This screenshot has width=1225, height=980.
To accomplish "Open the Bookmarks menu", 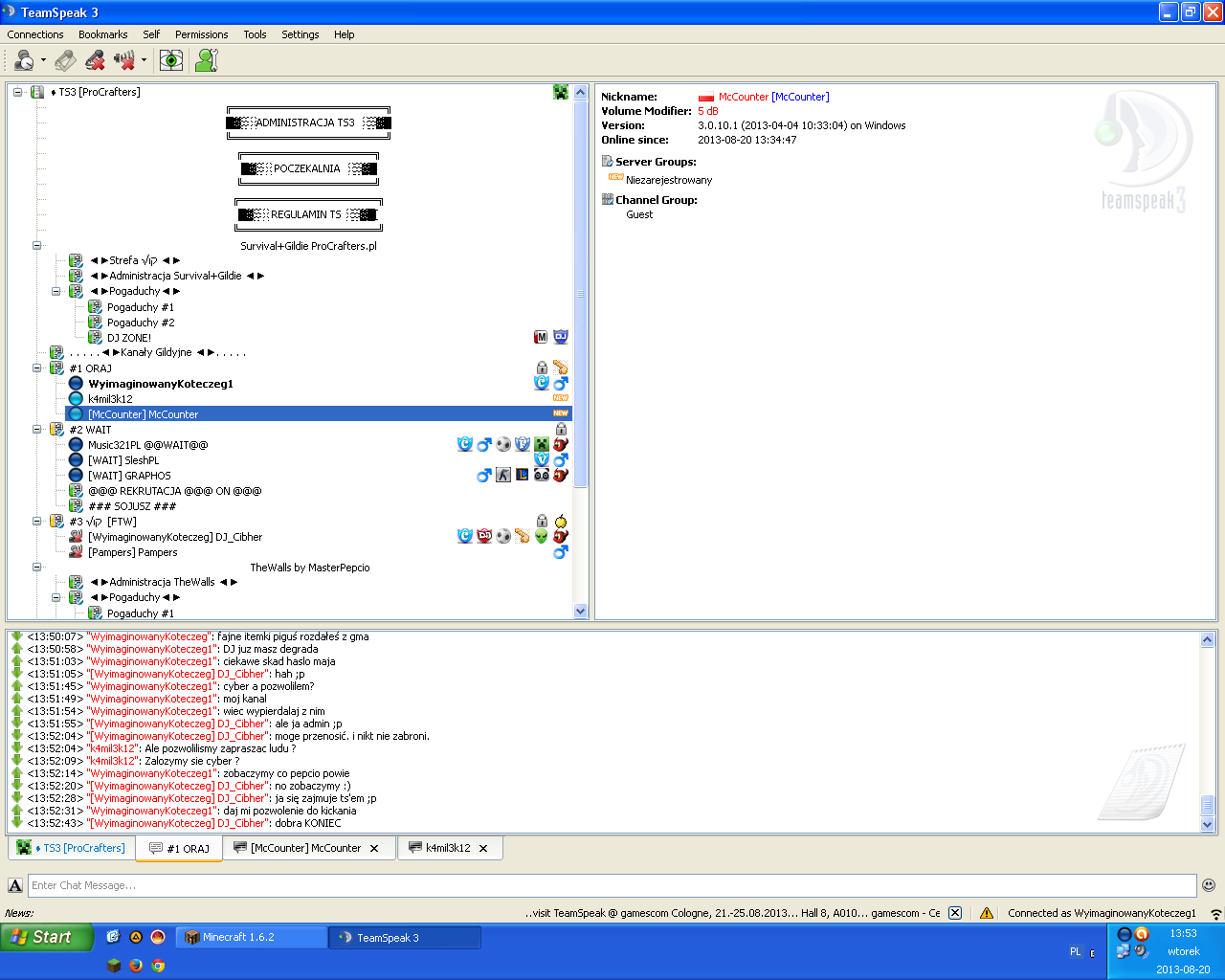I will coord(103,34).
